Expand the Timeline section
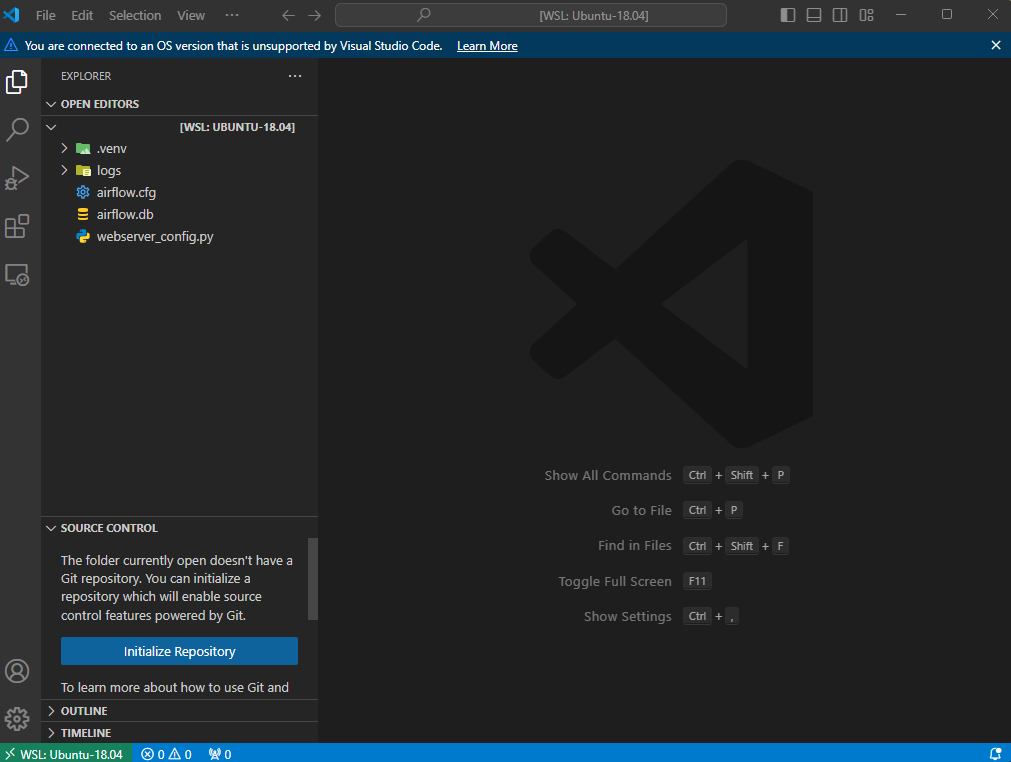Viewport: 1011px width, 762px height. [x=180, y=733]
